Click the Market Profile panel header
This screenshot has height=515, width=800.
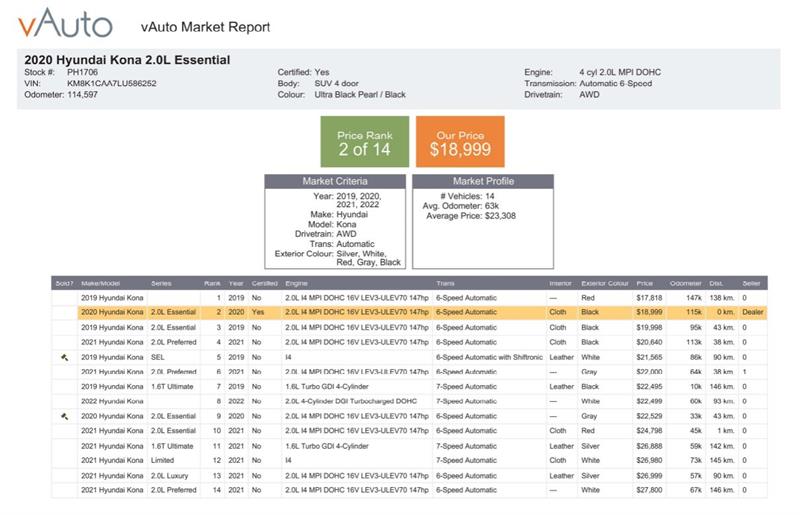pos(483,181)
